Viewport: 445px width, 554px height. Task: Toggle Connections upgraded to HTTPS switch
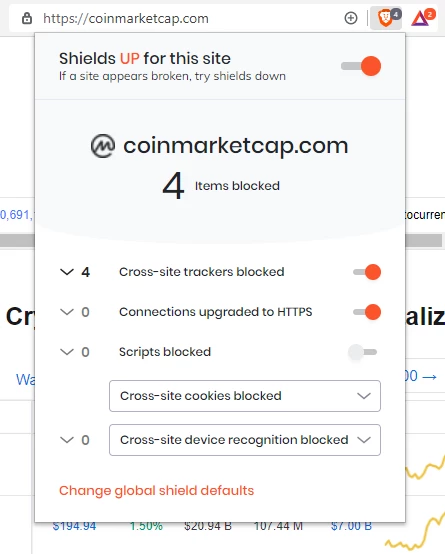click(367, 312)
